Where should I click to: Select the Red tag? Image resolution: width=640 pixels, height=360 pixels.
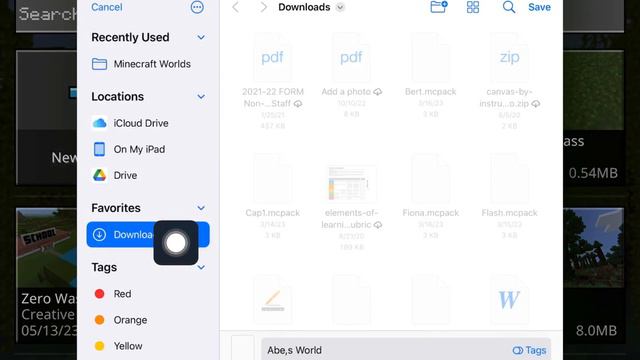coord(148,294)
